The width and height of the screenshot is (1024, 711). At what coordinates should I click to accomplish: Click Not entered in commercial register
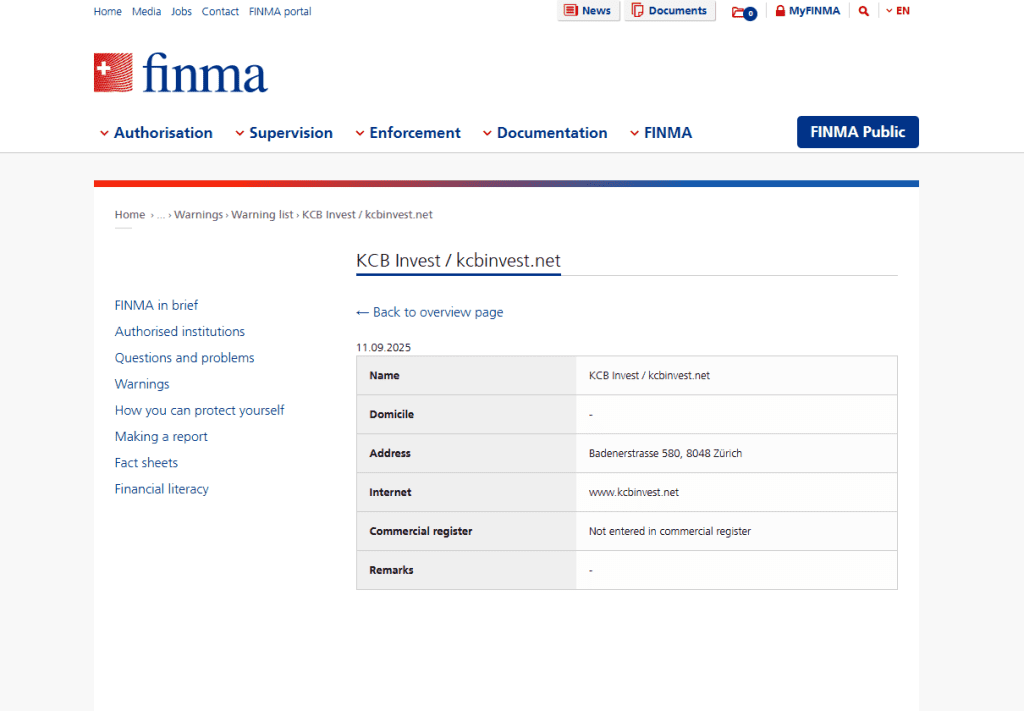[x=669, y=531]
